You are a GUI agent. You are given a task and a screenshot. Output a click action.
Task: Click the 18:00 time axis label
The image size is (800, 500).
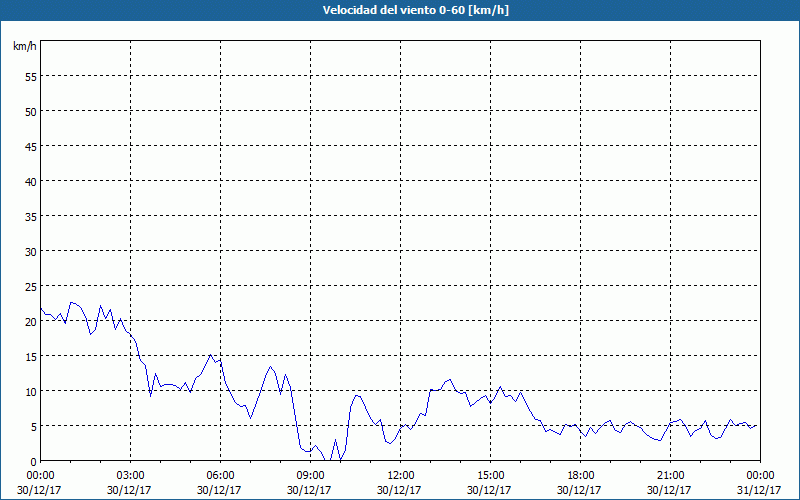point(581,476)
